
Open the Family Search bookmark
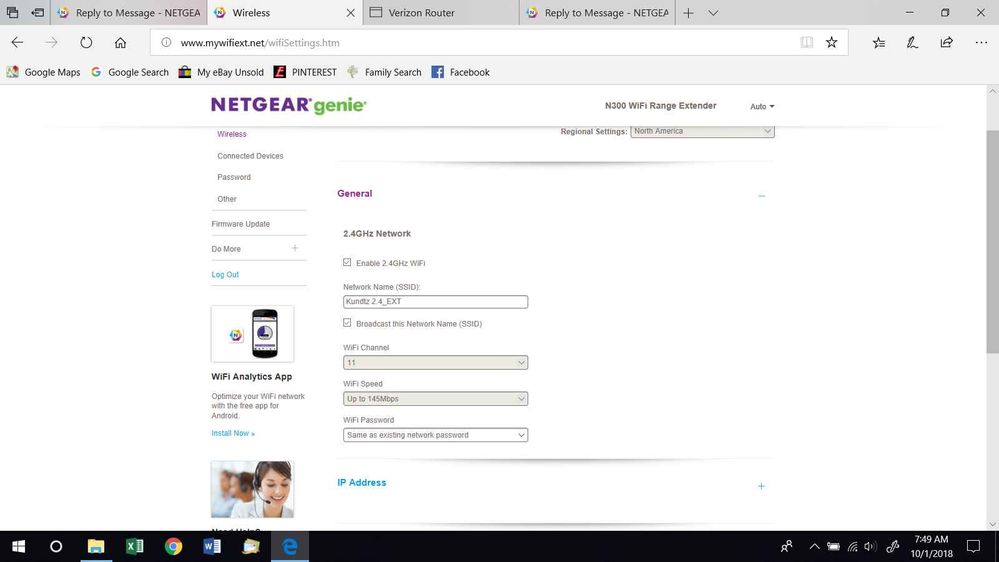pyautogui.click(x=384, y=72)
